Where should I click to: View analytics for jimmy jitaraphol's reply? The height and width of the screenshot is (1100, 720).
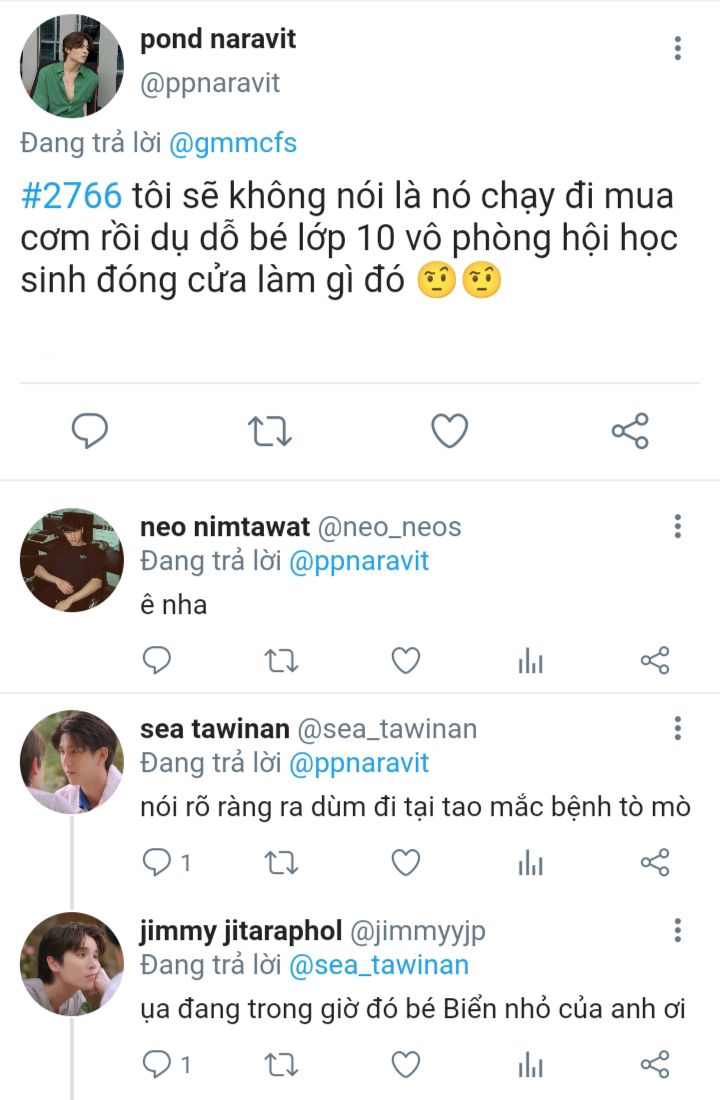[x=530, y=1065]
